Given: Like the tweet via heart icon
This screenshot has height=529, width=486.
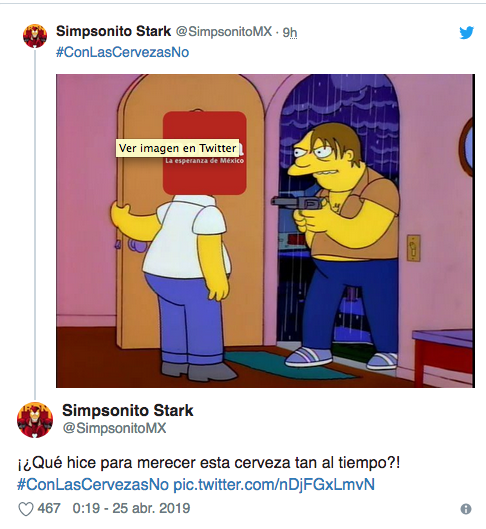Looking at the screenshot, I should click(26, 509).
